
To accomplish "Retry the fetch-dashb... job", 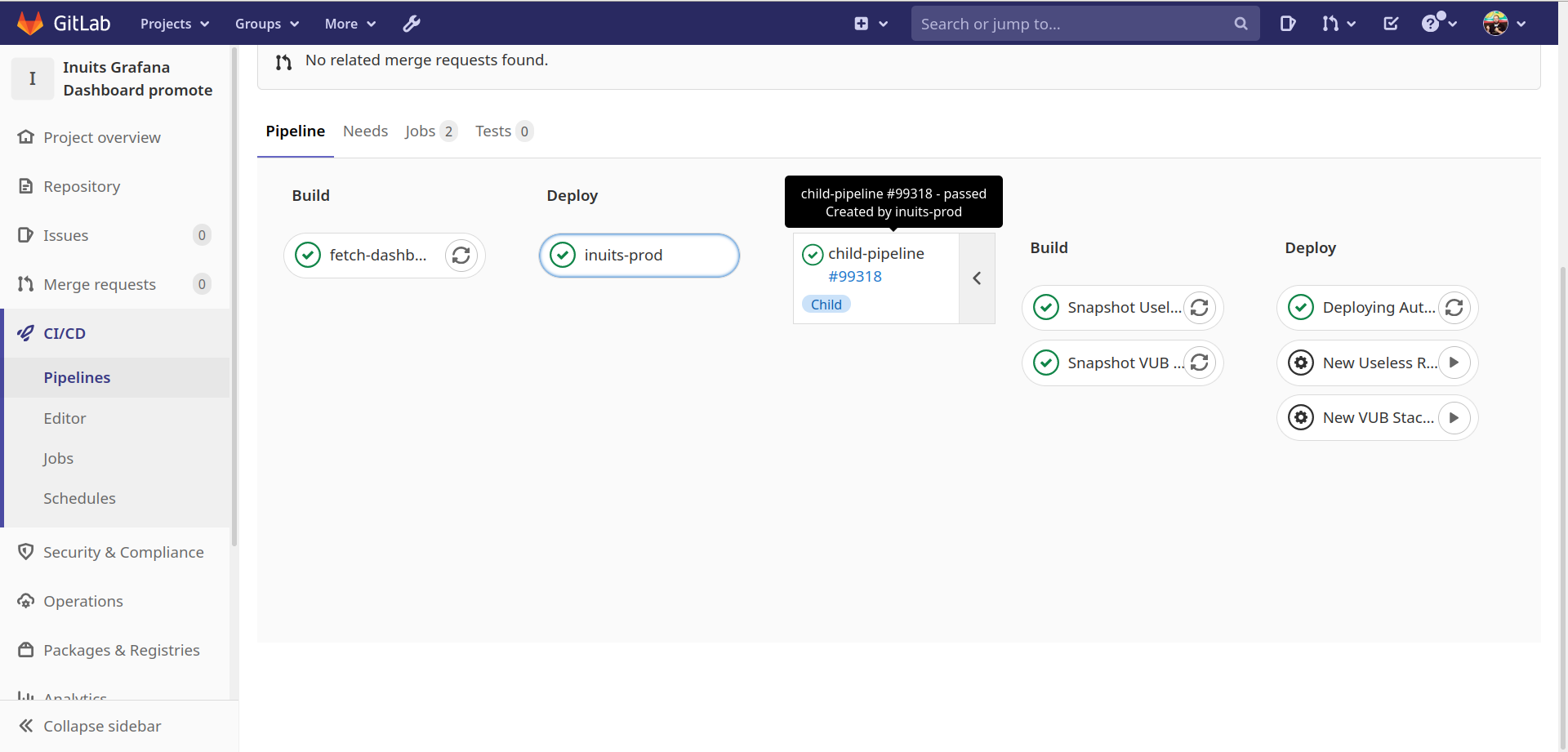I will 461,256.
